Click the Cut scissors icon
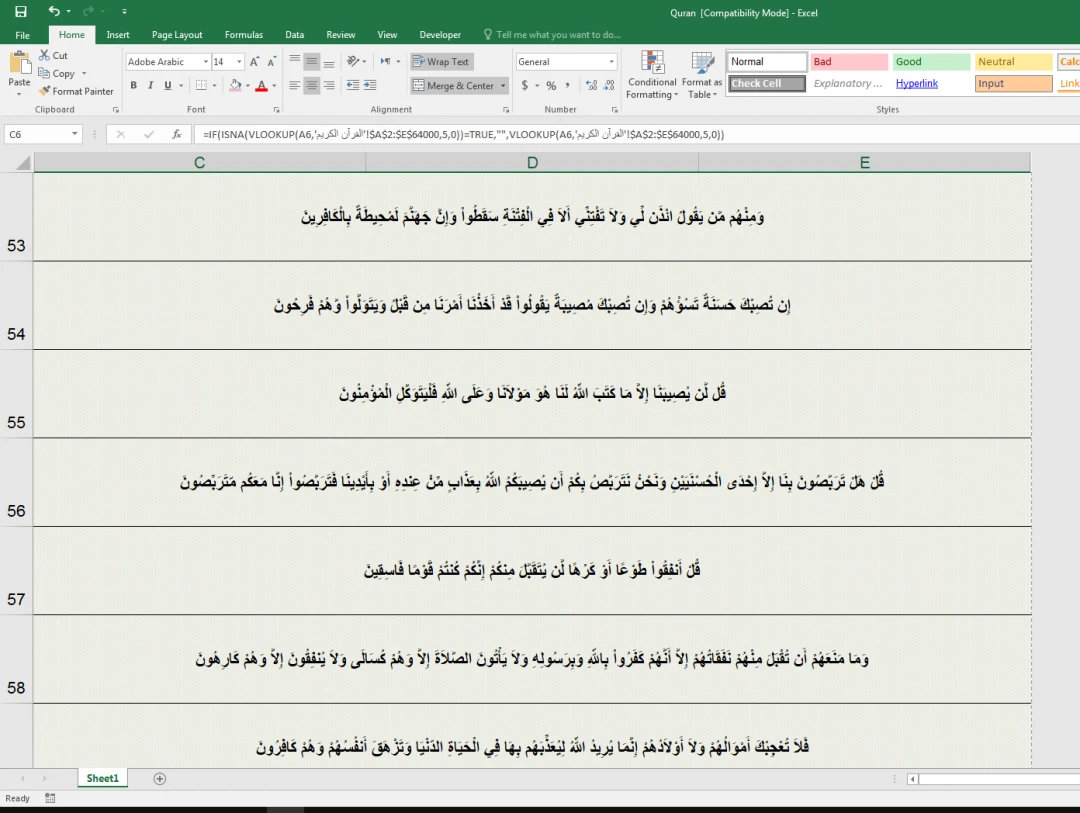 (x=45, y=56)
